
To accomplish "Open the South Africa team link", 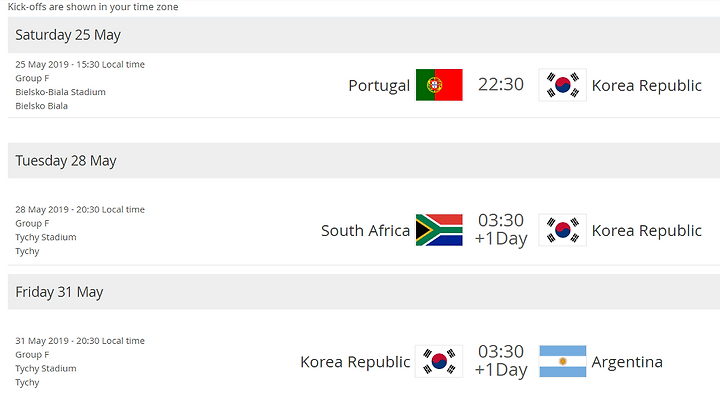I will tap(365, 230).
